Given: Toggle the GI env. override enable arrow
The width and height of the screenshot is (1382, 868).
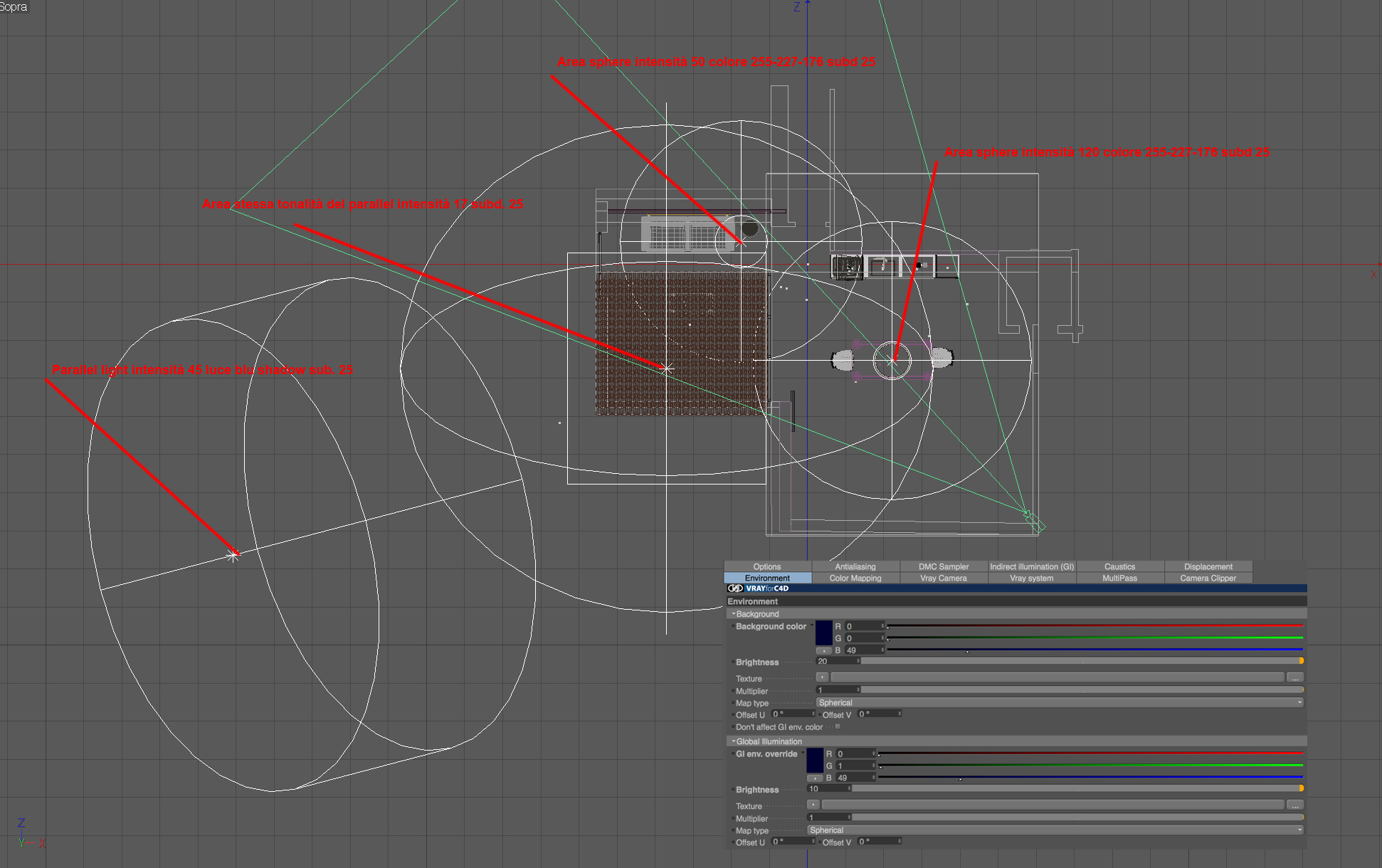Looking at the screenshot, I should pos(803,753).
